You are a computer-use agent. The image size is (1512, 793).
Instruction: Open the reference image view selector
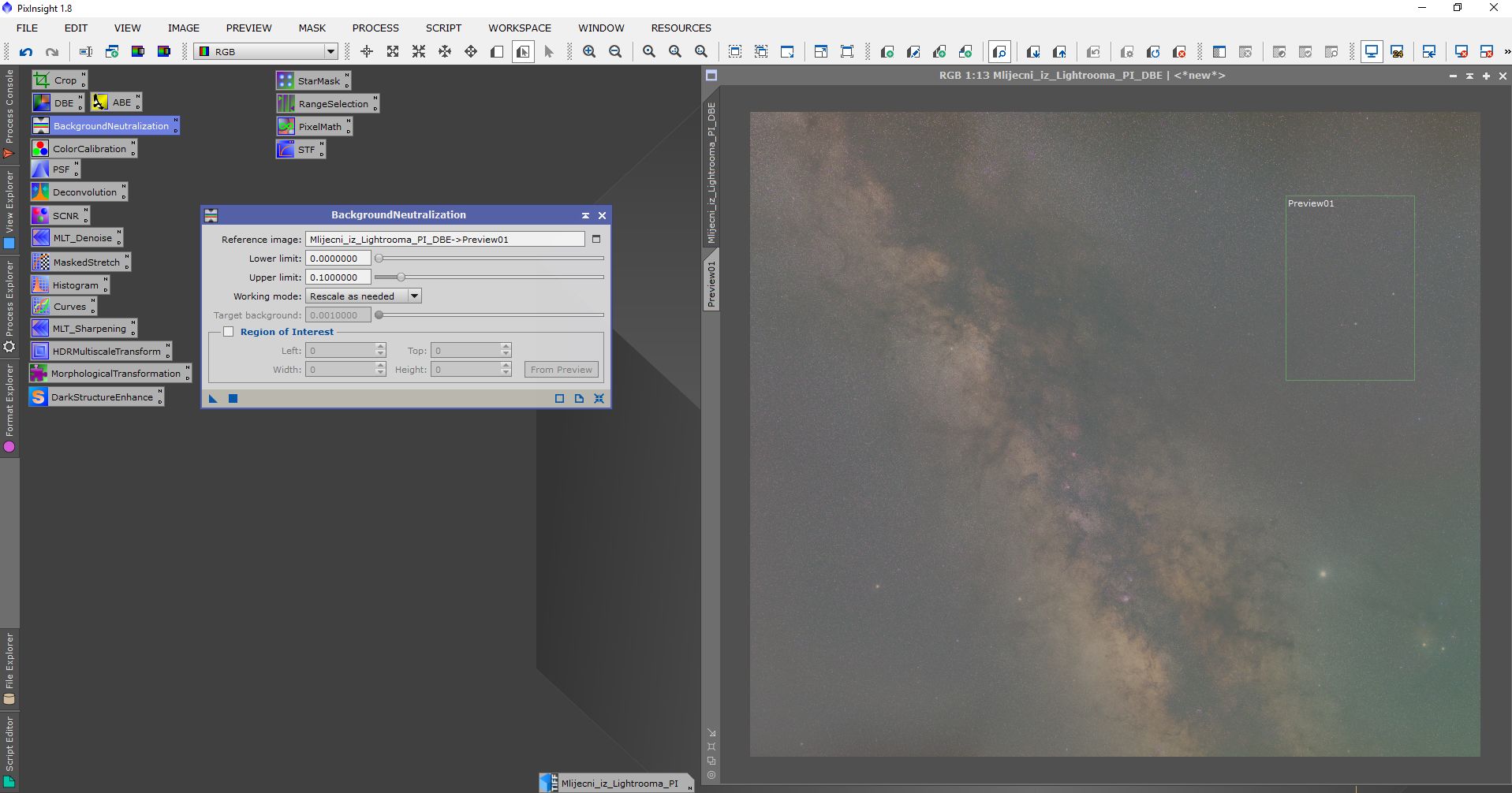[596, 240]
